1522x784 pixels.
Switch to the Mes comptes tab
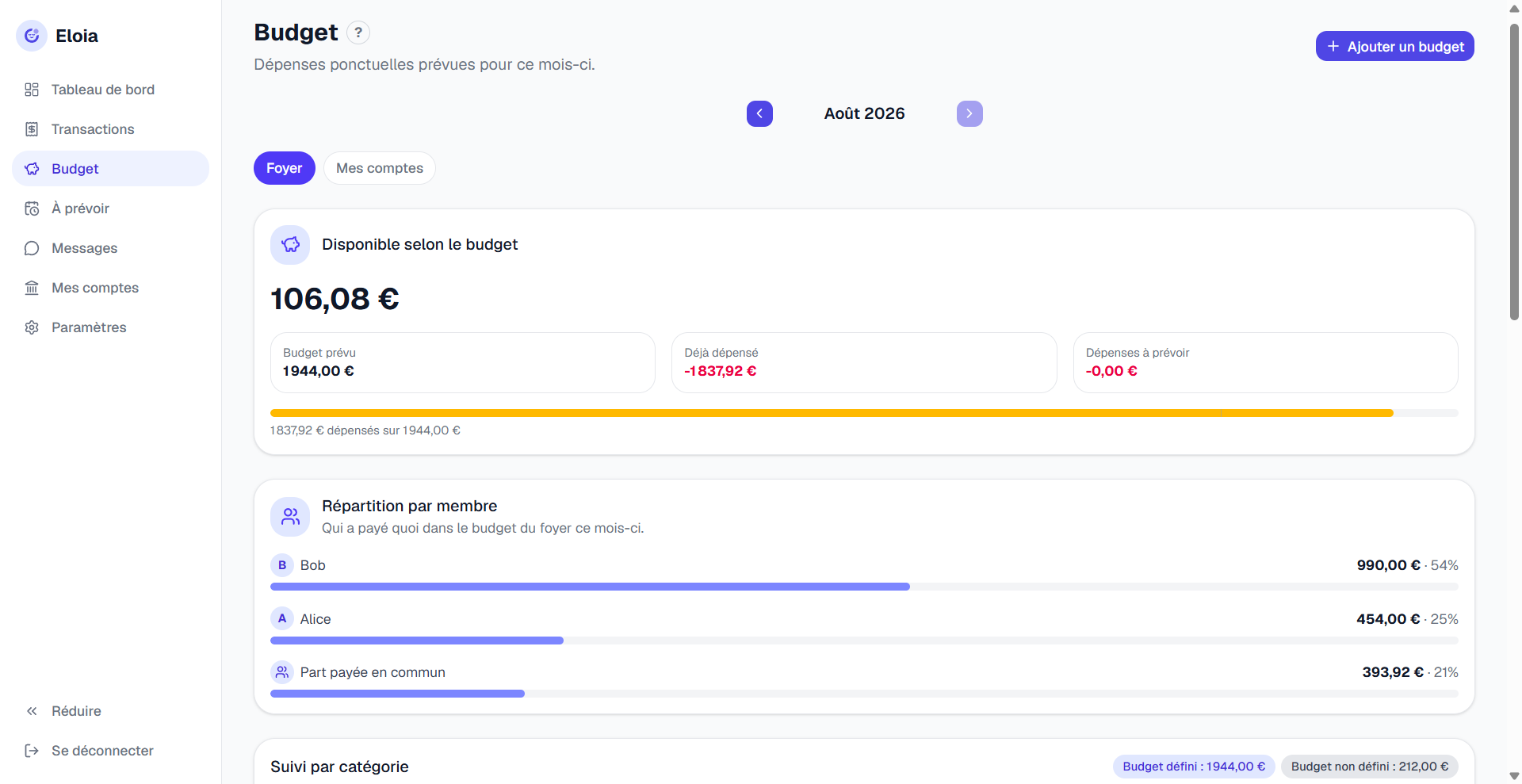pos(380,168)
